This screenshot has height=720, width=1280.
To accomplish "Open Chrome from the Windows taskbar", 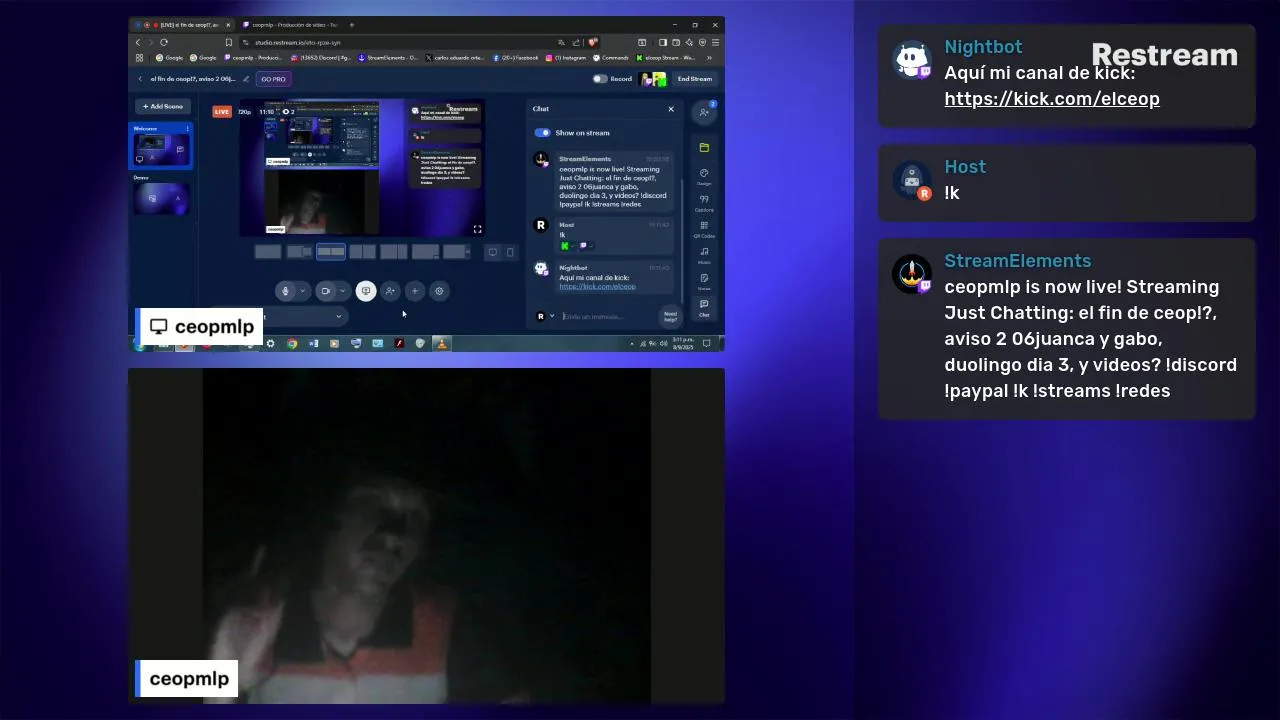I will (x=292, y=343).
